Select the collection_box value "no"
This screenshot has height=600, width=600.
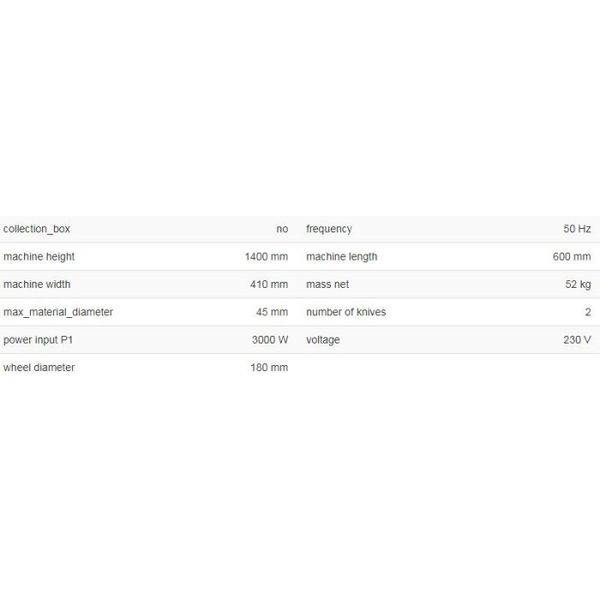point(282,229)
